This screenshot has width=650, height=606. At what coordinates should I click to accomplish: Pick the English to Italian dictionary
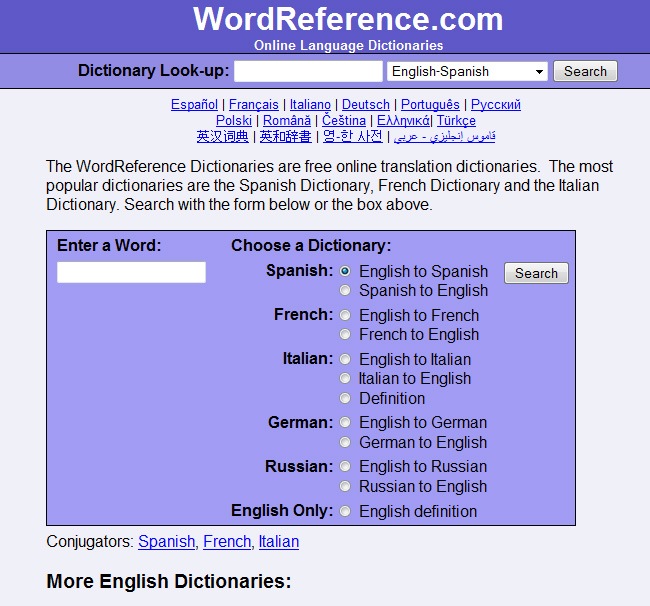click(x=345, y=359)
